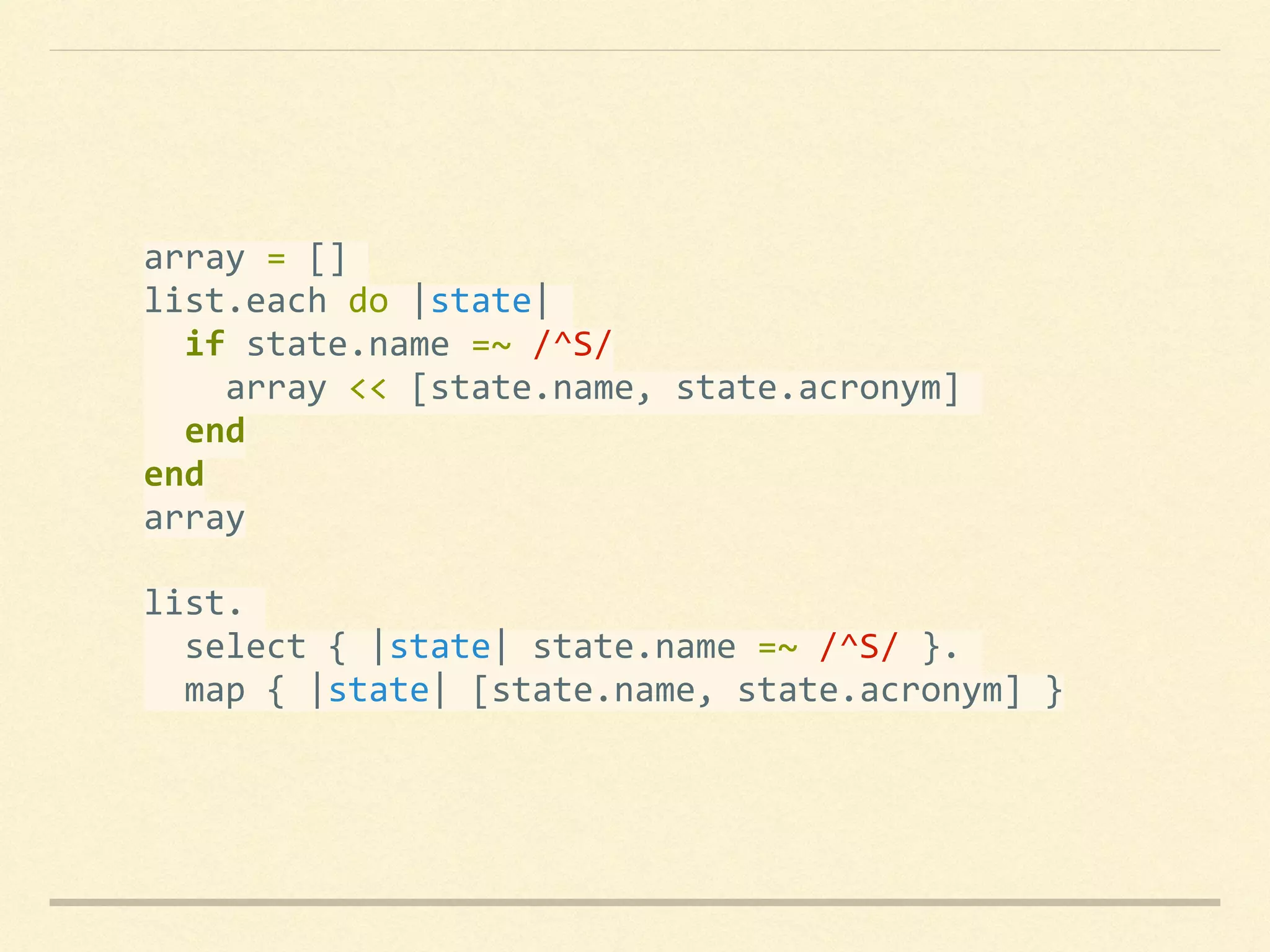
Task: Click the line 'array = []'
Action: tap(245, 258)
